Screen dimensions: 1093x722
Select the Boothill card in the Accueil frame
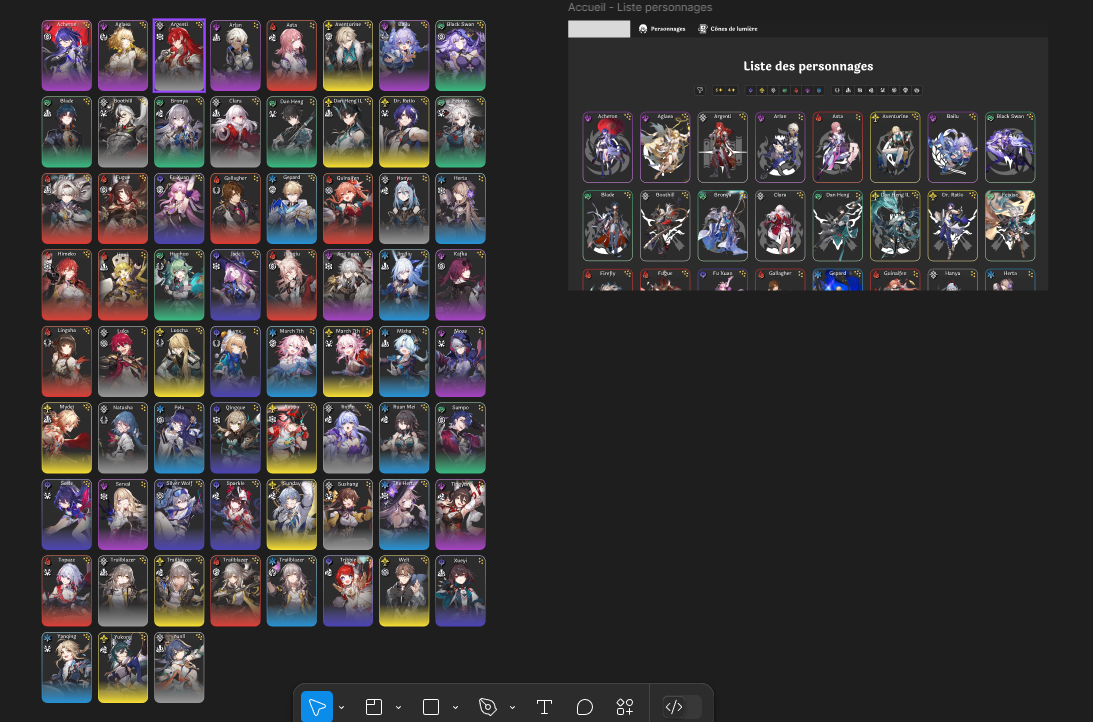point(664,226)
